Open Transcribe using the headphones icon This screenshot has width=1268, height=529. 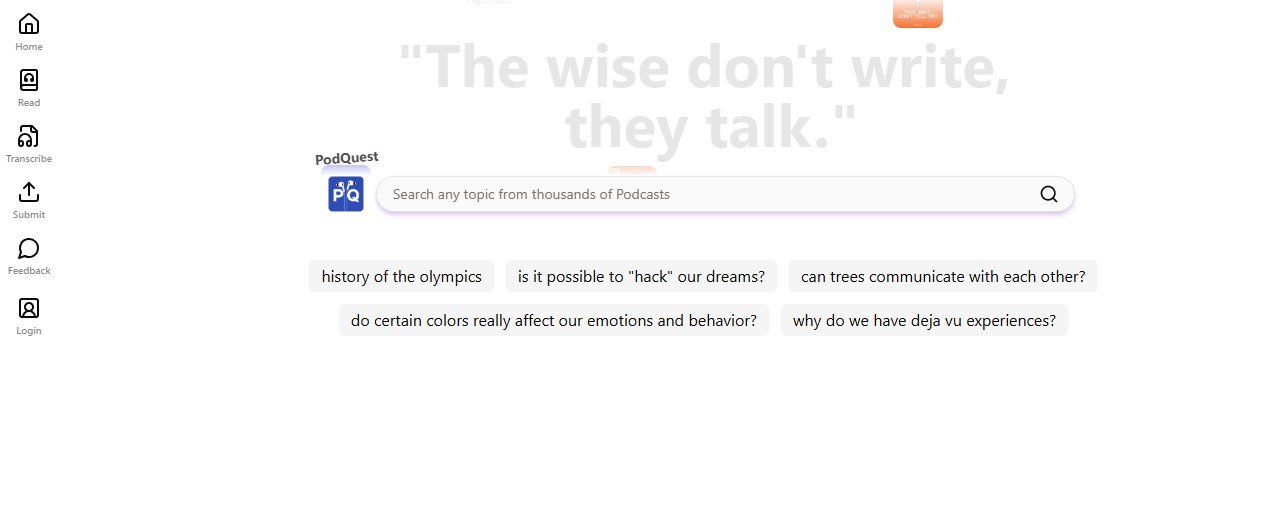29,136
